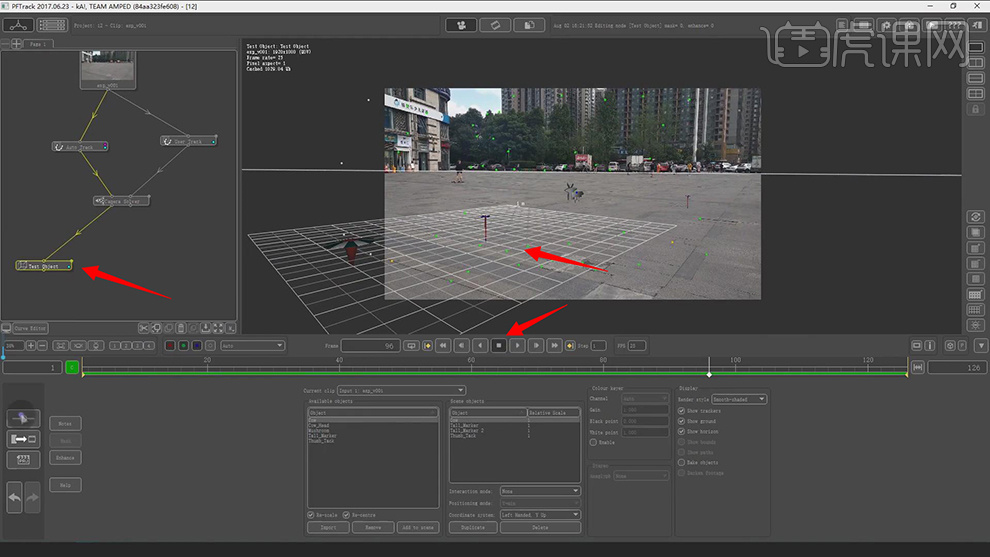
Task: Uncheck Show trackers
Action: click(x=681, y=411)
